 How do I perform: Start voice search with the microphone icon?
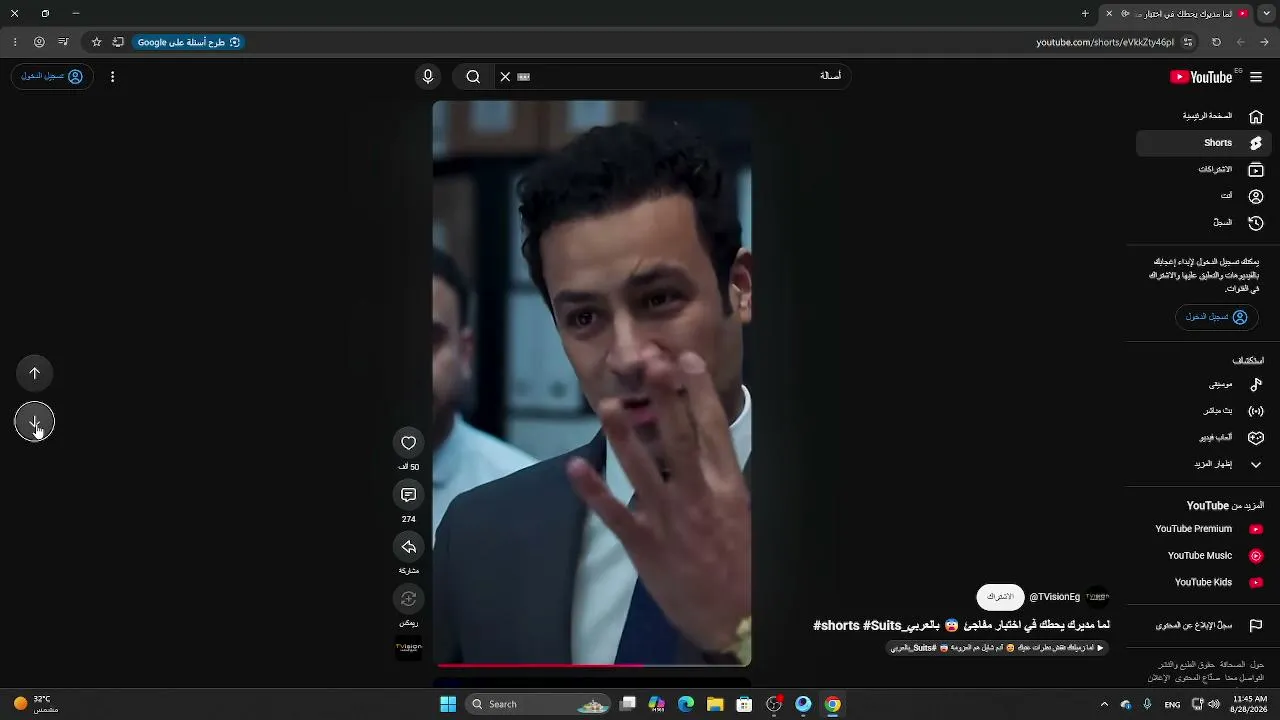point(428,76)
